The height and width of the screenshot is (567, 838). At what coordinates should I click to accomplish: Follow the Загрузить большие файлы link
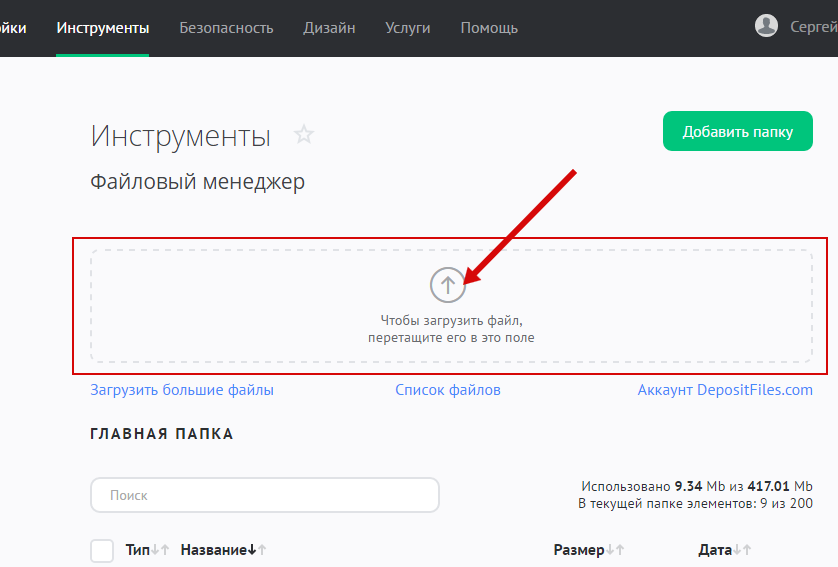[182, 390]
